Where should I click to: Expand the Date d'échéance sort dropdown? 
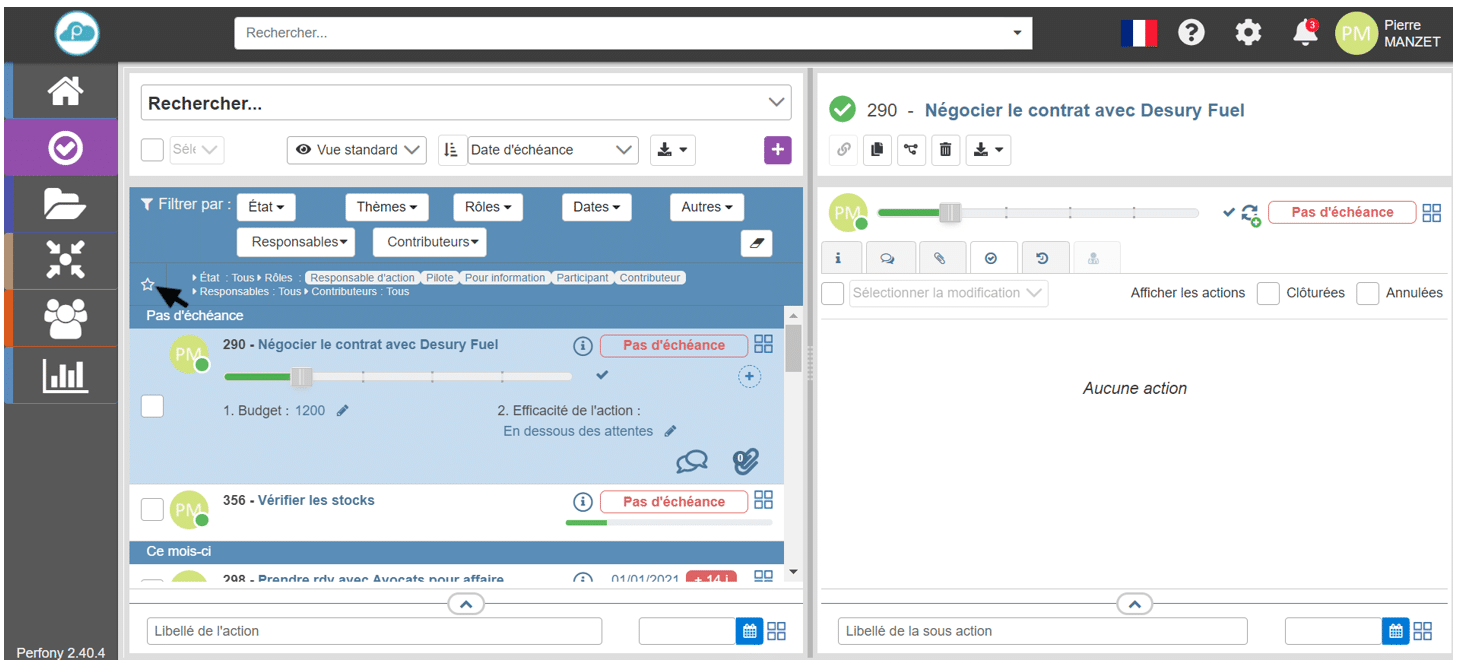coord(552,150)
